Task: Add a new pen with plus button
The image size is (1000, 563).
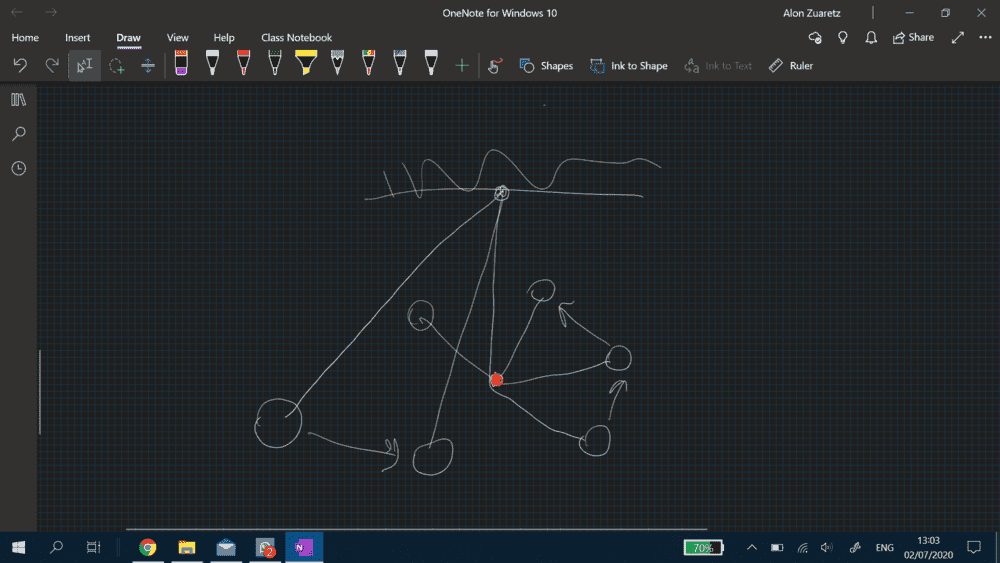Action: click(x=462, y=66)
